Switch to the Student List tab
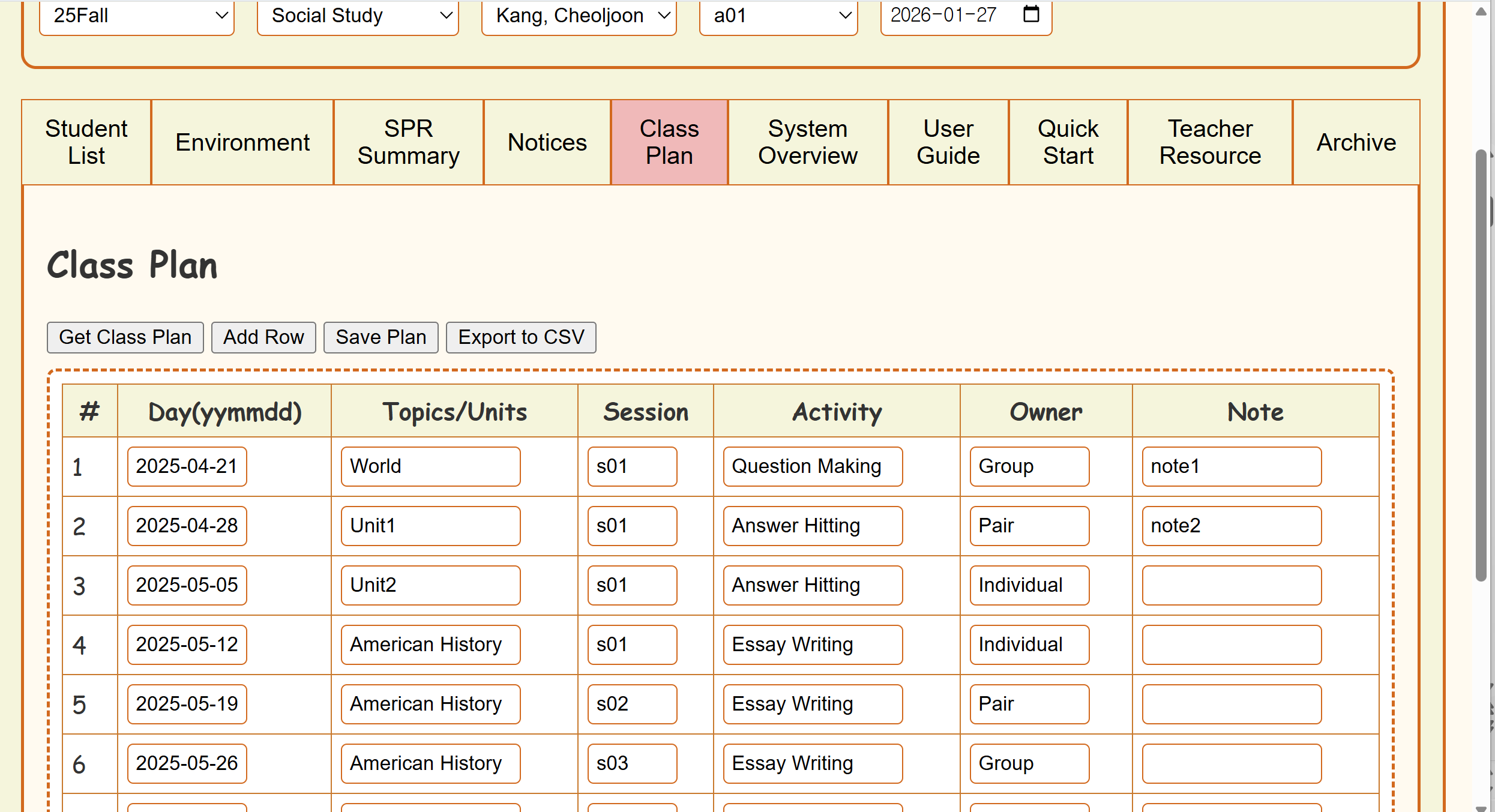Viewport: 1495px width, 812px height. 86,142
